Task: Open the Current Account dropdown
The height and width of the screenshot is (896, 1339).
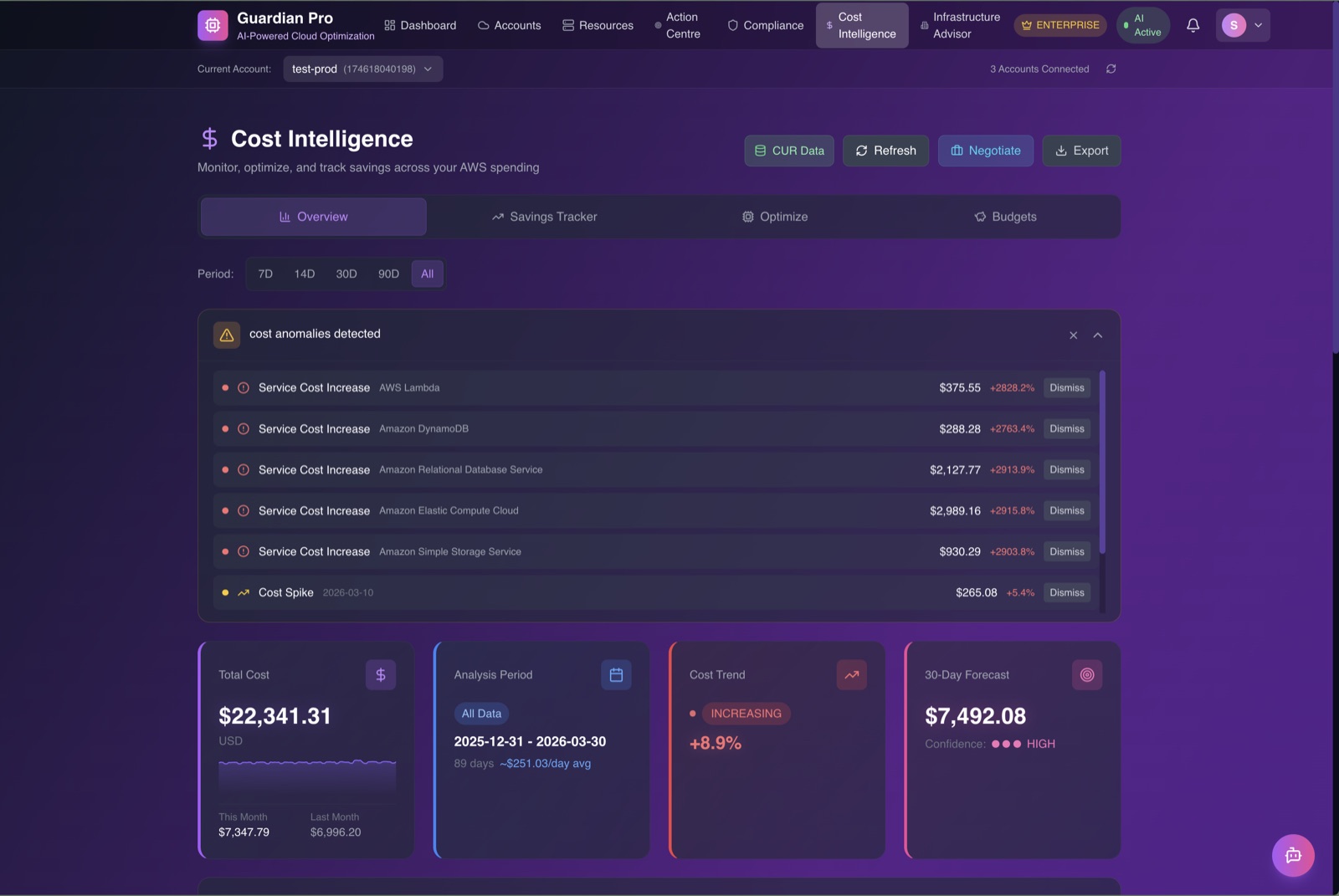Action: [x=362, y=69]
